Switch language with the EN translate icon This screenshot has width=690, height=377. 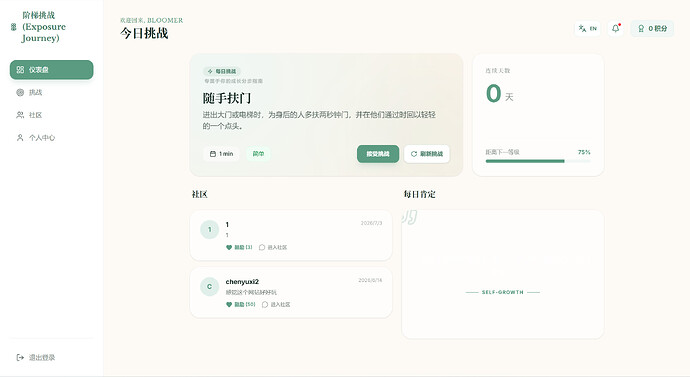(x=587, y=29)
